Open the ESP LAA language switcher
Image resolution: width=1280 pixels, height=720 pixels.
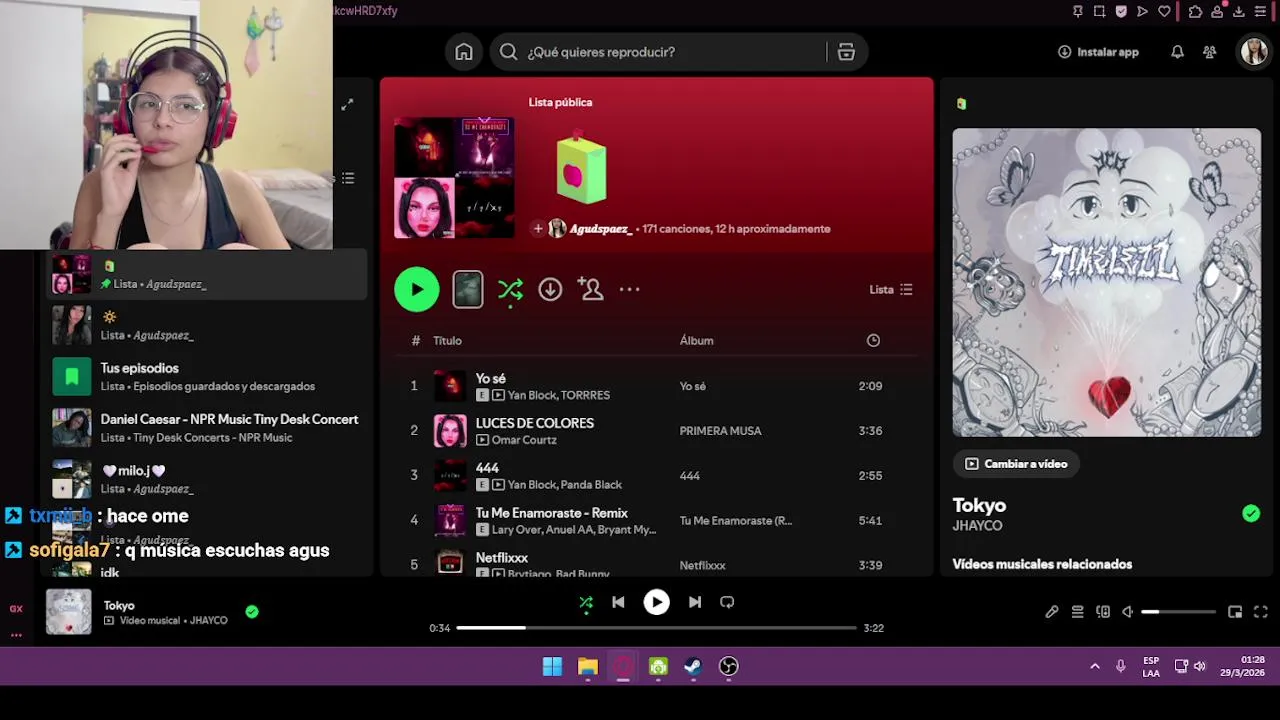[x=1151, y=667]
